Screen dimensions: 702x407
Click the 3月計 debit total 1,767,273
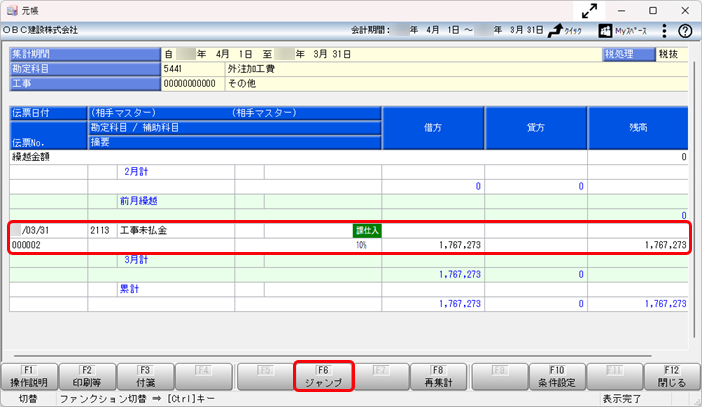pyautogui.click(x=460, y=274)
